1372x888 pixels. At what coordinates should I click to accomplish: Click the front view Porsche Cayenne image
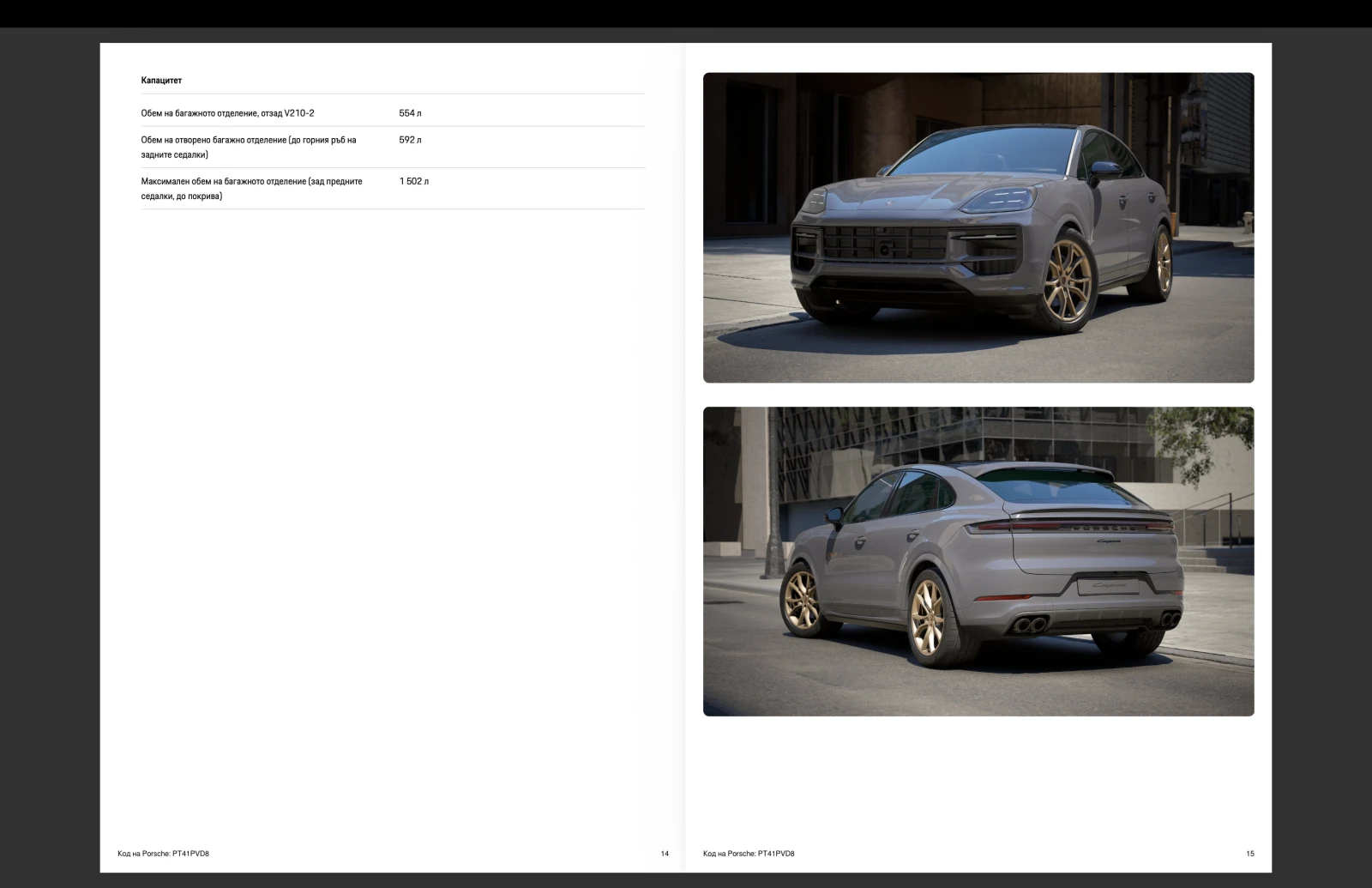pyautogui.click(x=978, y=227)
